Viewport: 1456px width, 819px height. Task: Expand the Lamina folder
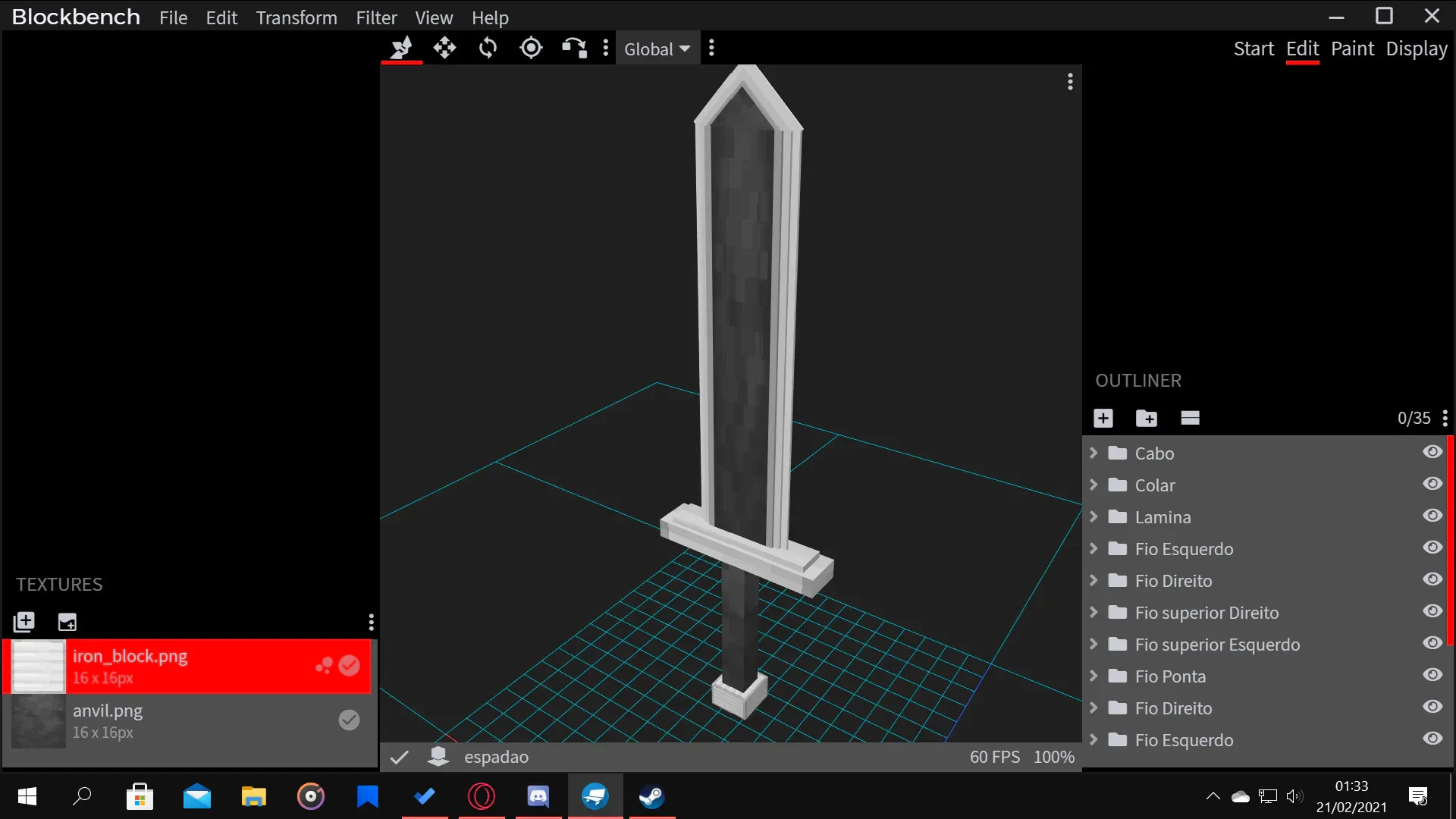pyautogui.click(x=1094, y=516)
